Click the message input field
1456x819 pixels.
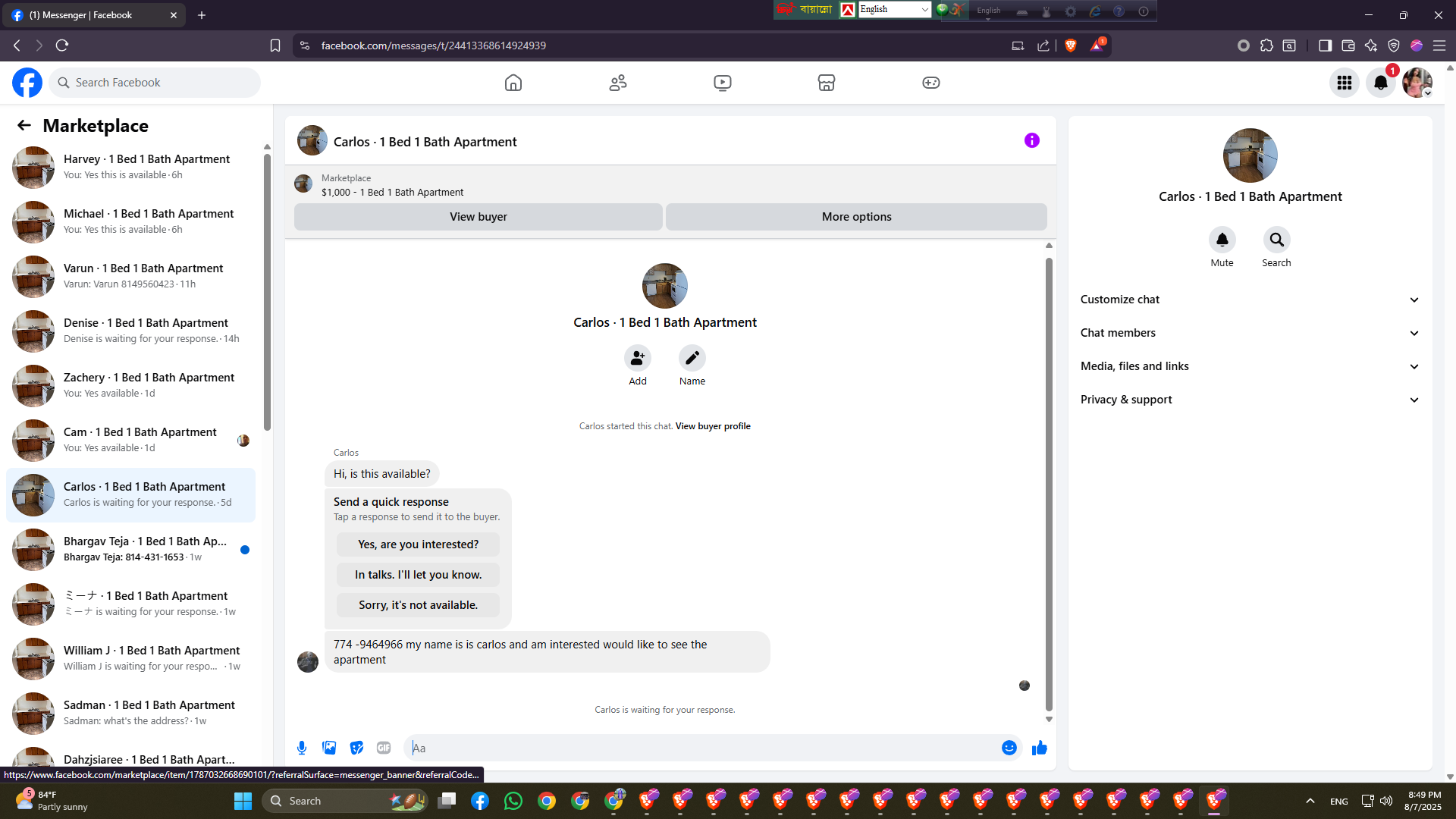(705, 748)
